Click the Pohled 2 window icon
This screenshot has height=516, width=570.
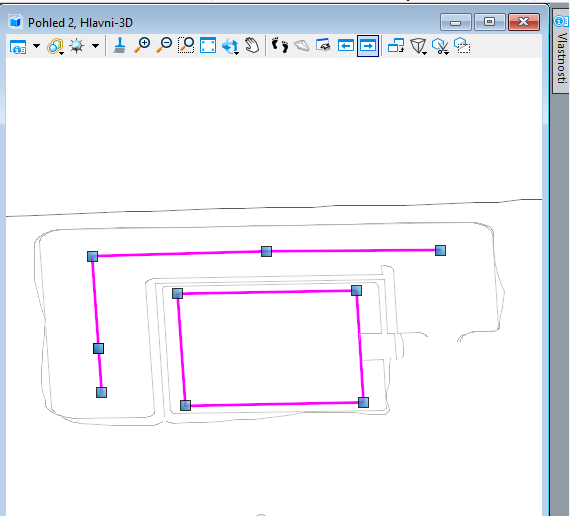point(15,22)
